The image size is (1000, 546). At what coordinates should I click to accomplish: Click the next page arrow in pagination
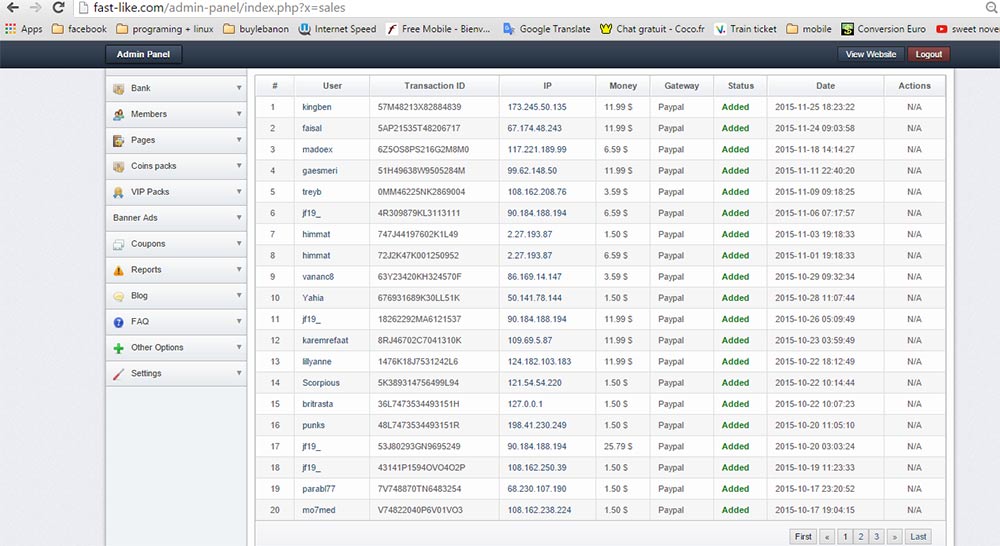click(895, 536)
